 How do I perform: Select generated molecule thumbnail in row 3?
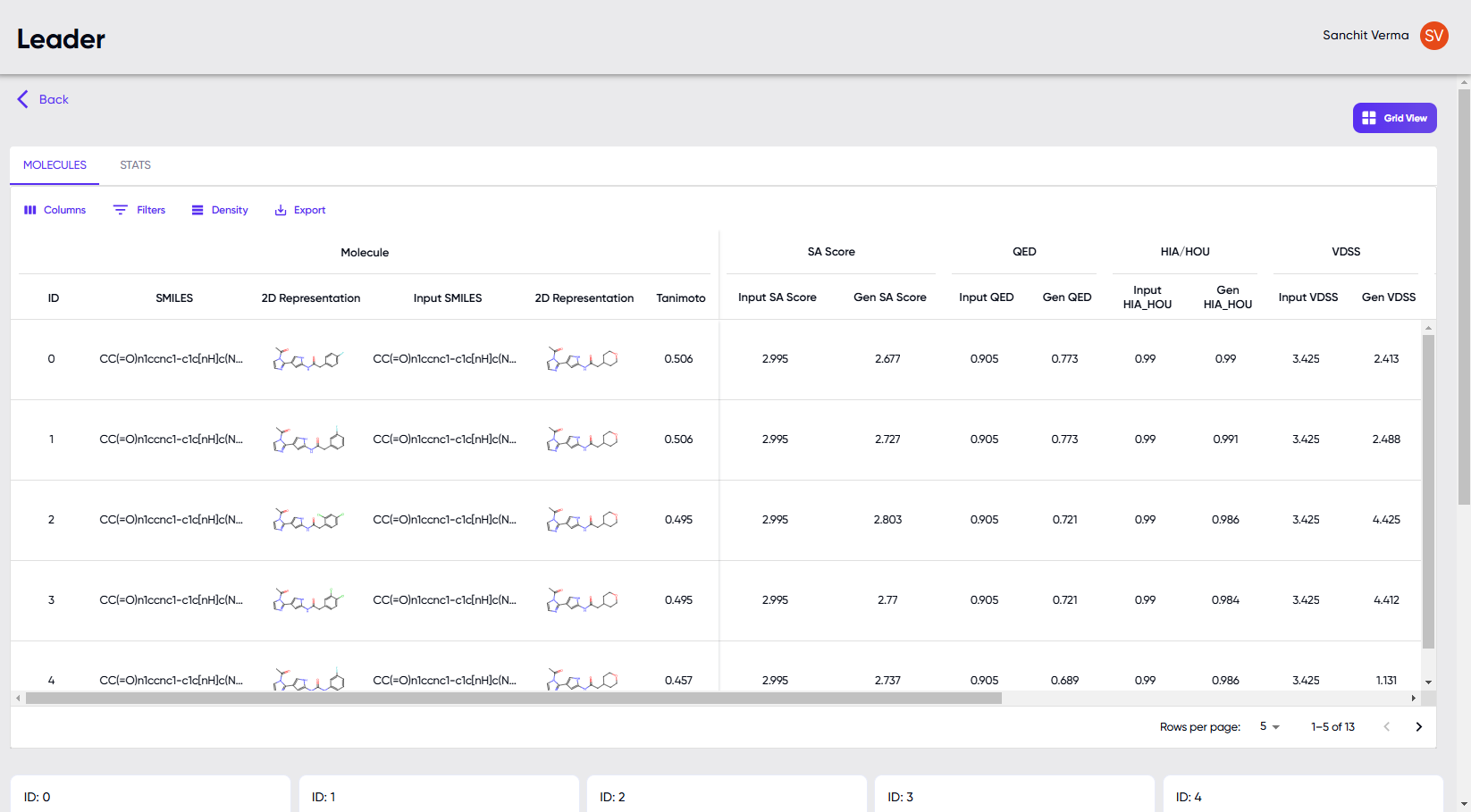[308, 600]
